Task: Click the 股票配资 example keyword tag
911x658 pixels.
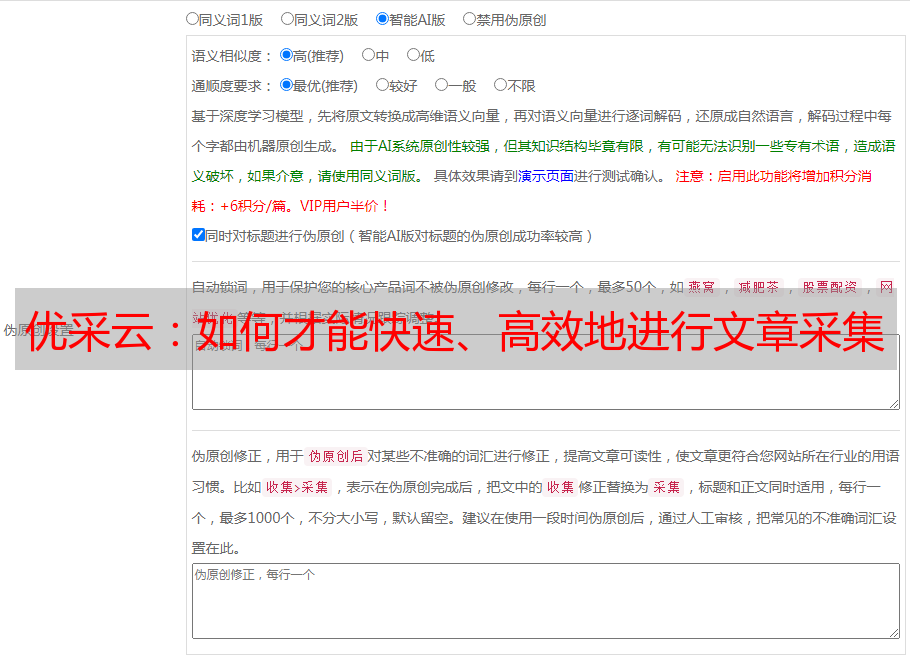Action: [x=830, y=287]
